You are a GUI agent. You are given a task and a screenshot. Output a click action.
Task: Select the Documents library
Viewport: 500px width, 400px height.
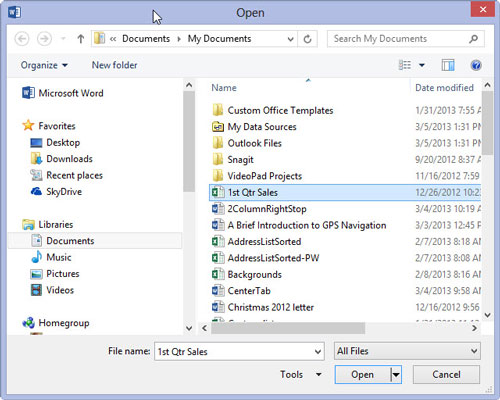pyautogui.click(x=95, y=241)
